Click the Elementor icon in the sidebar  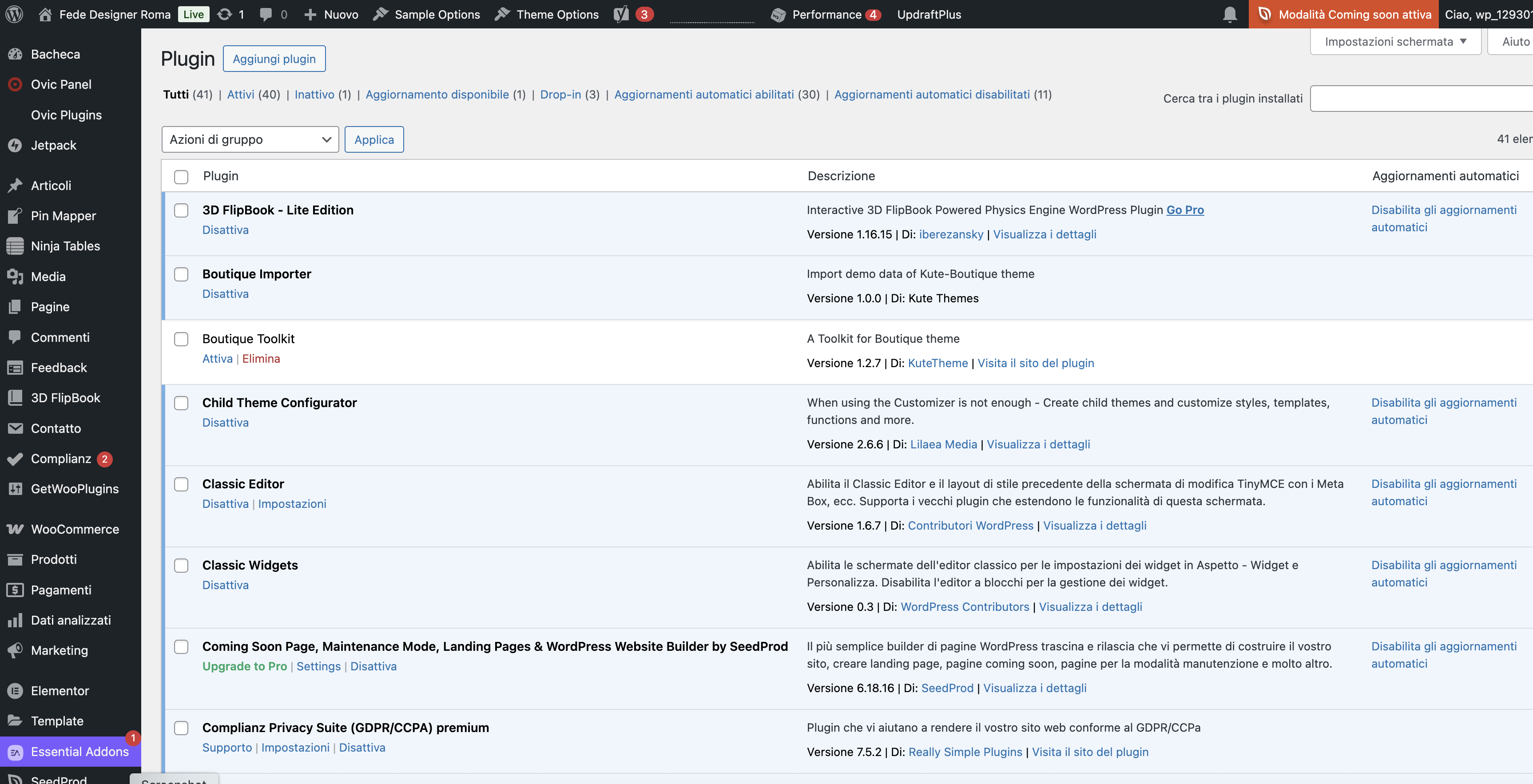(15, 691)
